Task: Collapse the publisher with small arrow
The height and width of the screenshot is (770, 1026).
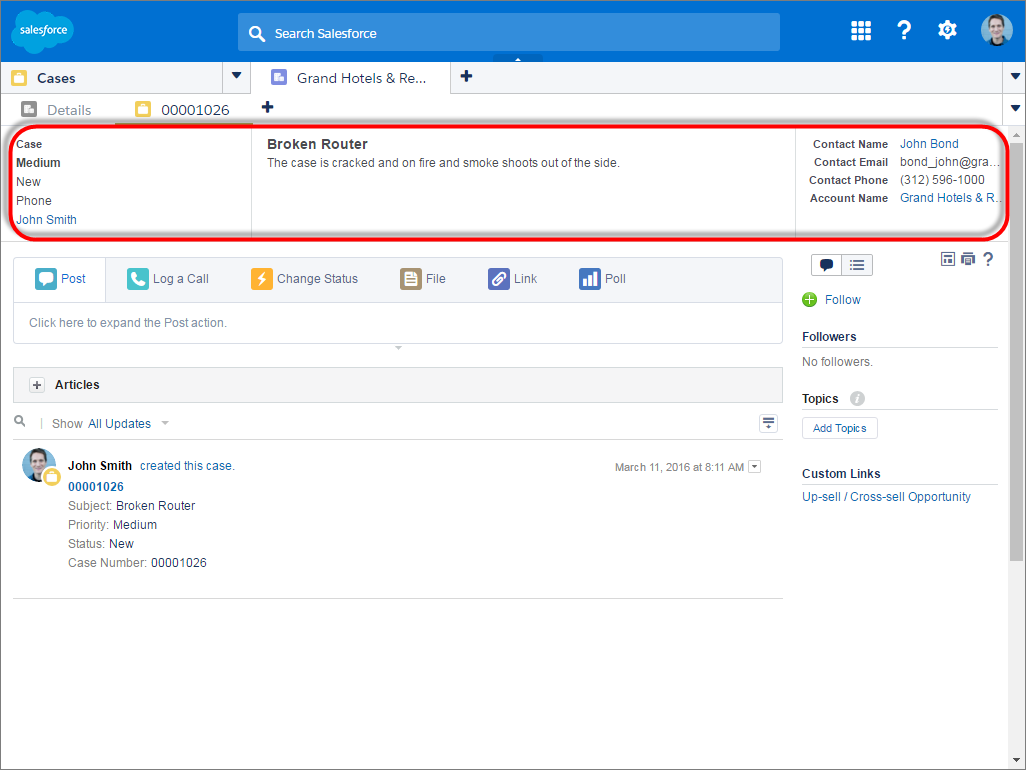Action: tap(398, 348)
